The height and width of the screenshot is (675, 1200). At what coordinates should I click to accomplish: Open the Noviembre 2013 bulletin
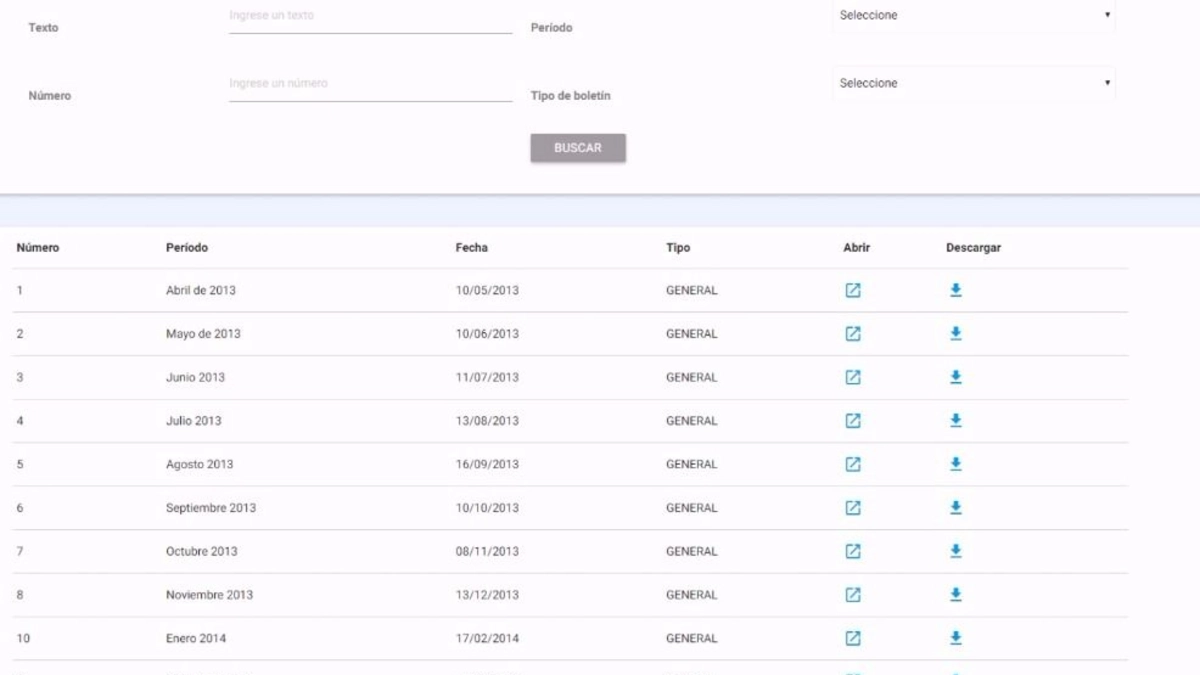tap(853, 595)
